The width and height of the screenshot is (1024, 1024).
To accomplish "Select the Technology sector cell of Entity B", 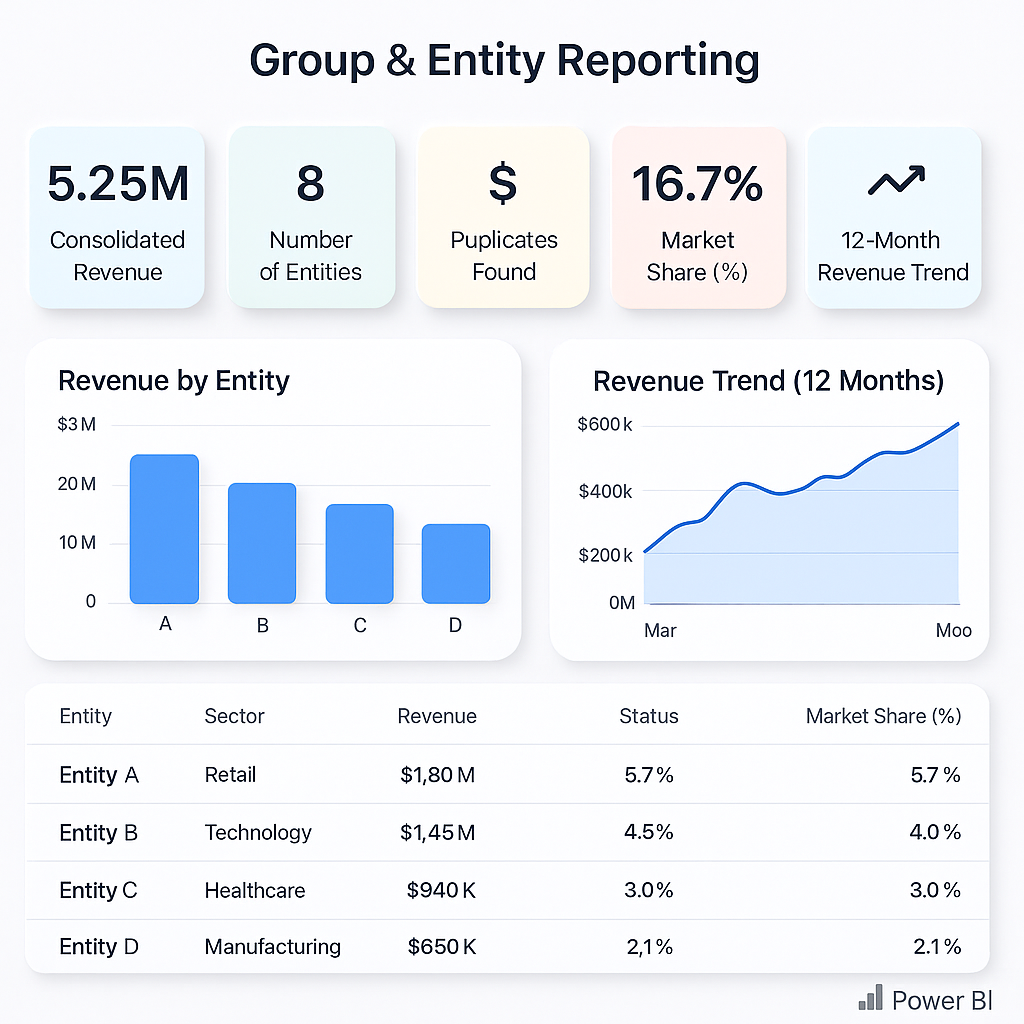I will 258,833.
